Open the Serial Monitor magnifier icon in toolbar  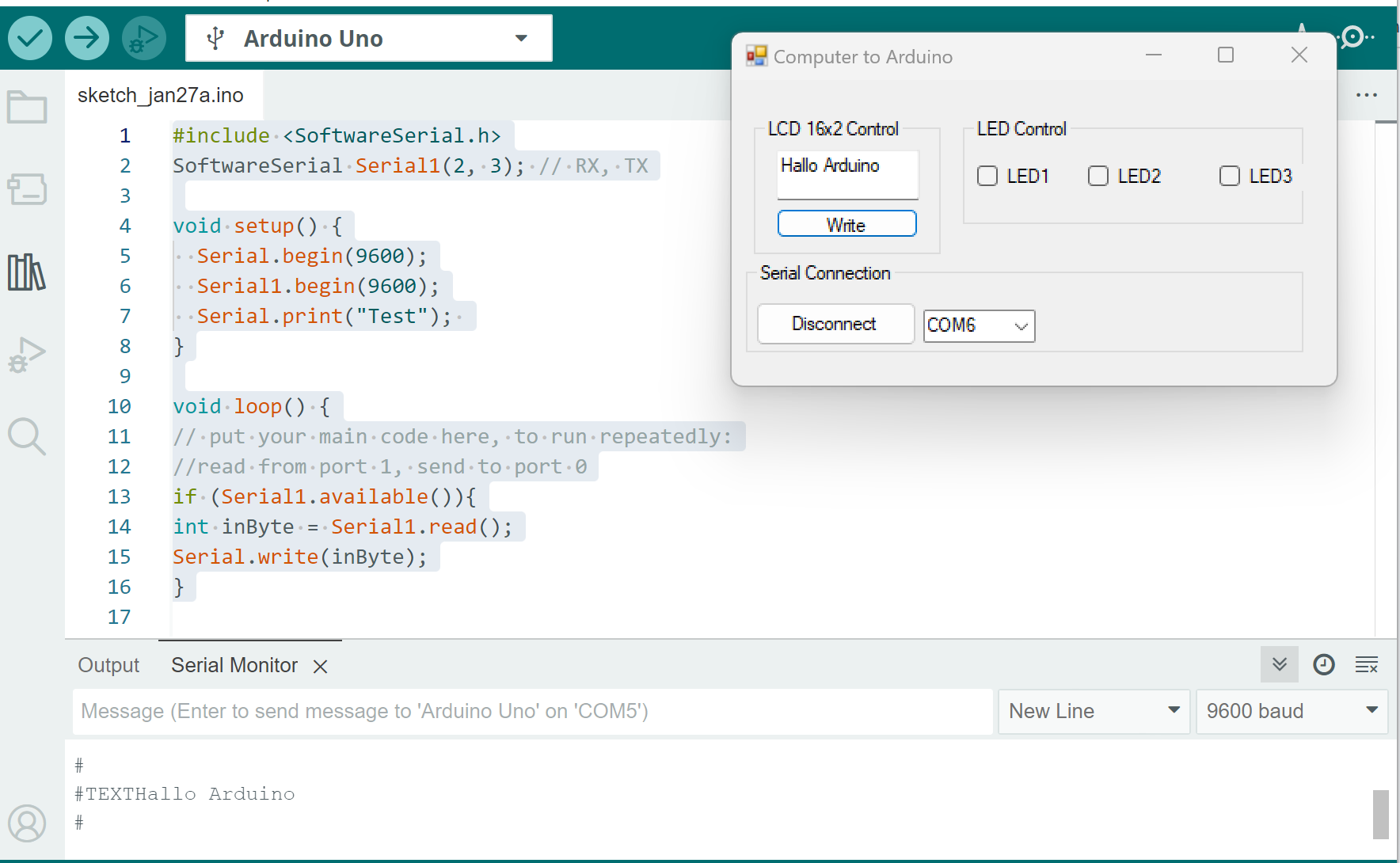[x=1355, y=37]
